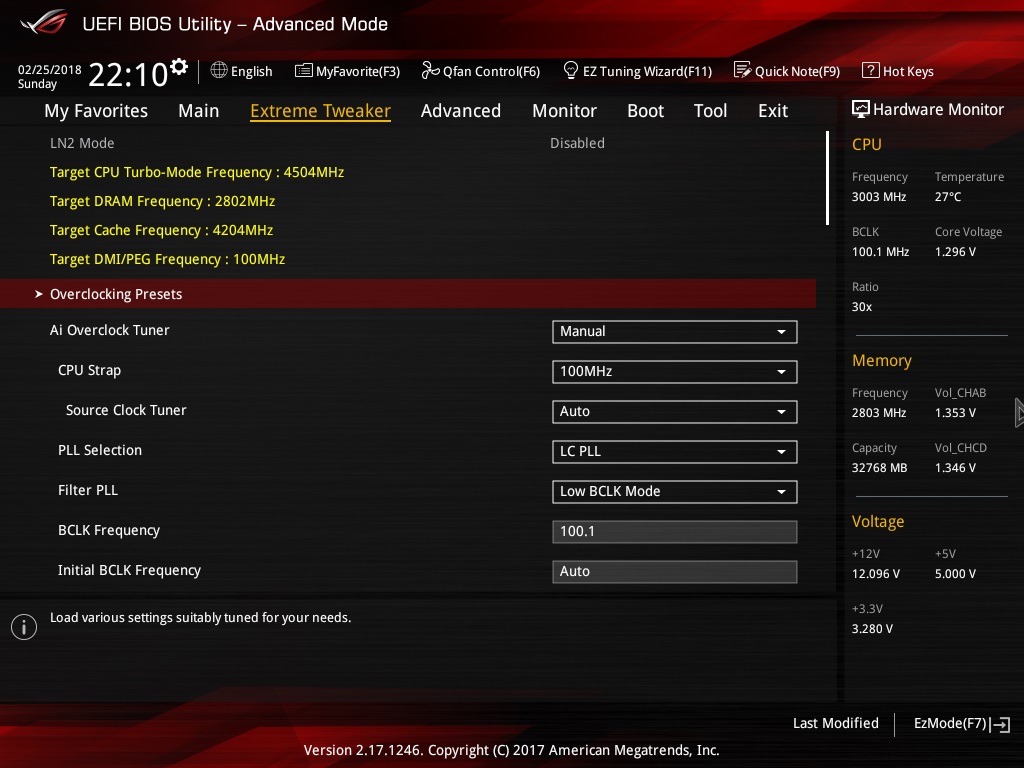Open English language selection
Screen dimensions: 1024x768
pyautogui.click(x=251, y=71)
